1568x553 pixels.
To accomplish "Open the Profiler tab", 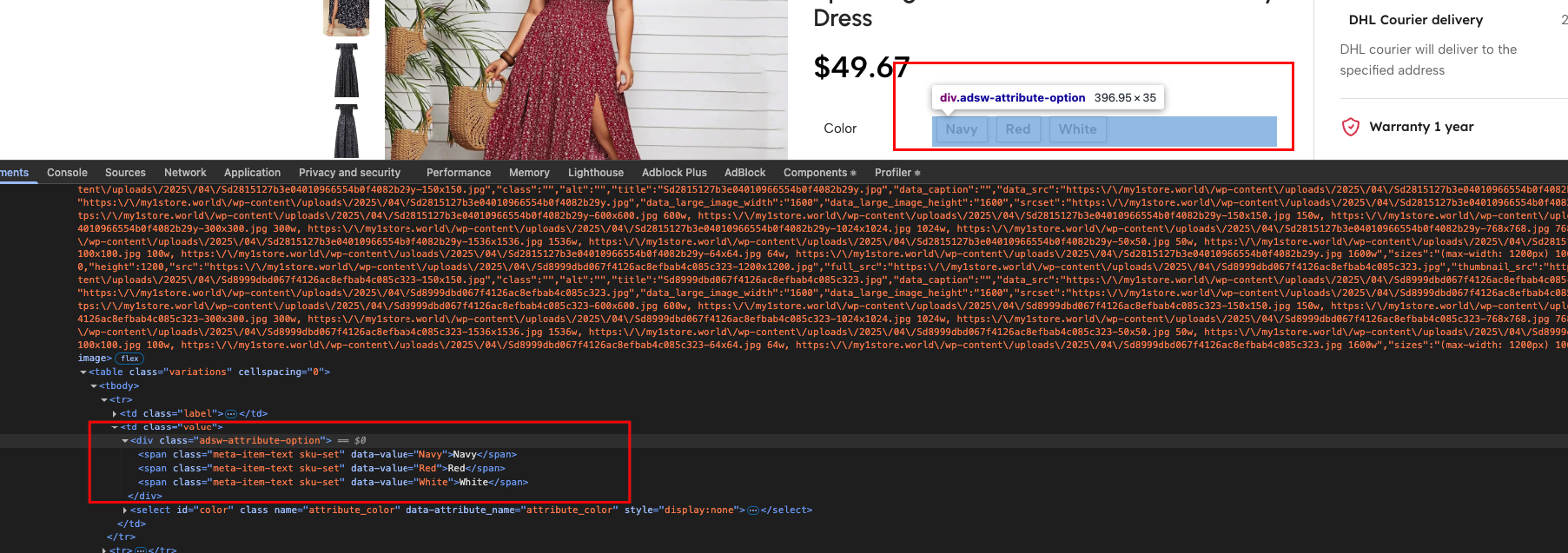I will pyautogui.click(x=893, y=173).
